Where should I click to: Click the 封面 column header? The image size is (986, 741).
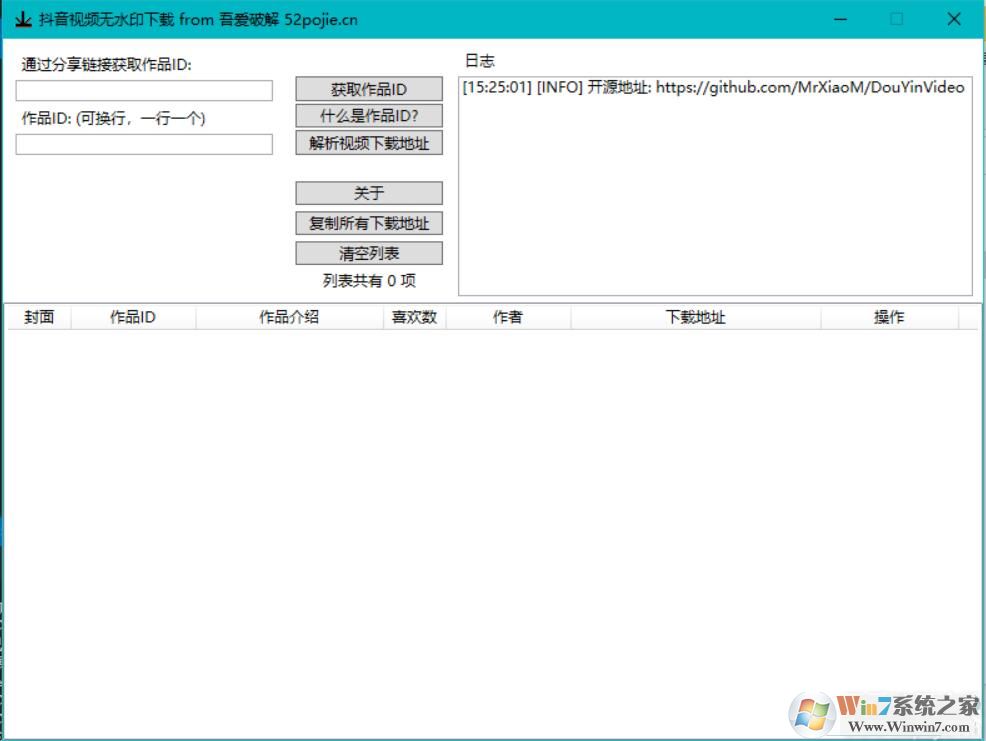39,317
